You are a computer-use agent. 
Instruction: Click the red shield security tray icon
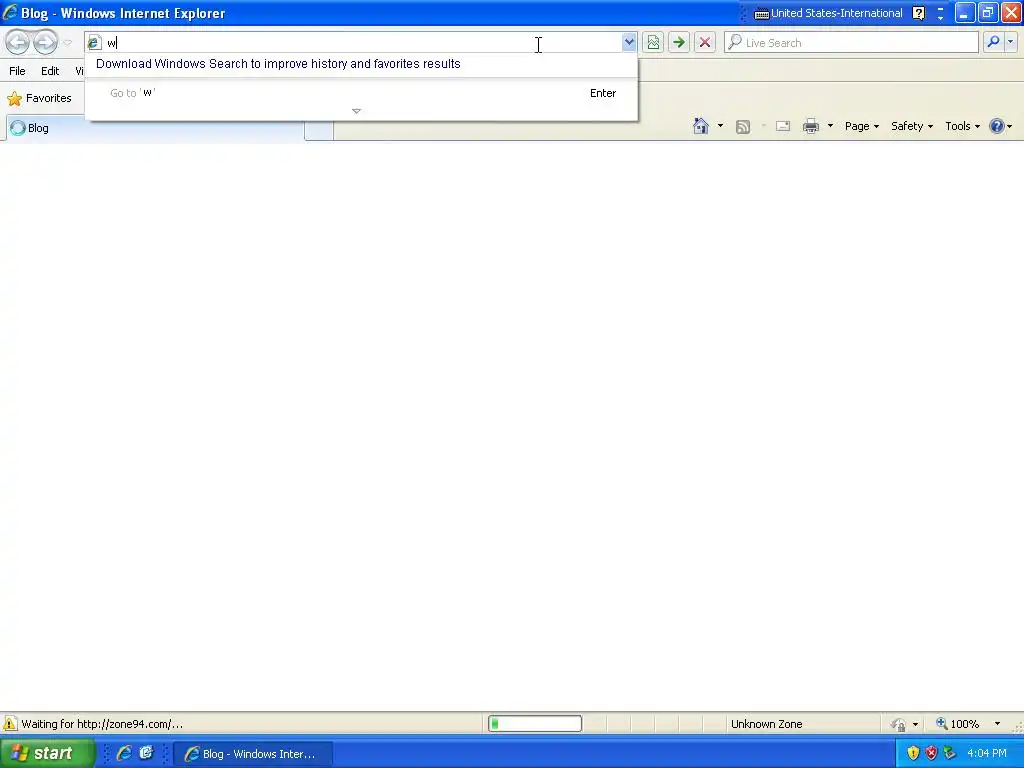tap(931, 754)
